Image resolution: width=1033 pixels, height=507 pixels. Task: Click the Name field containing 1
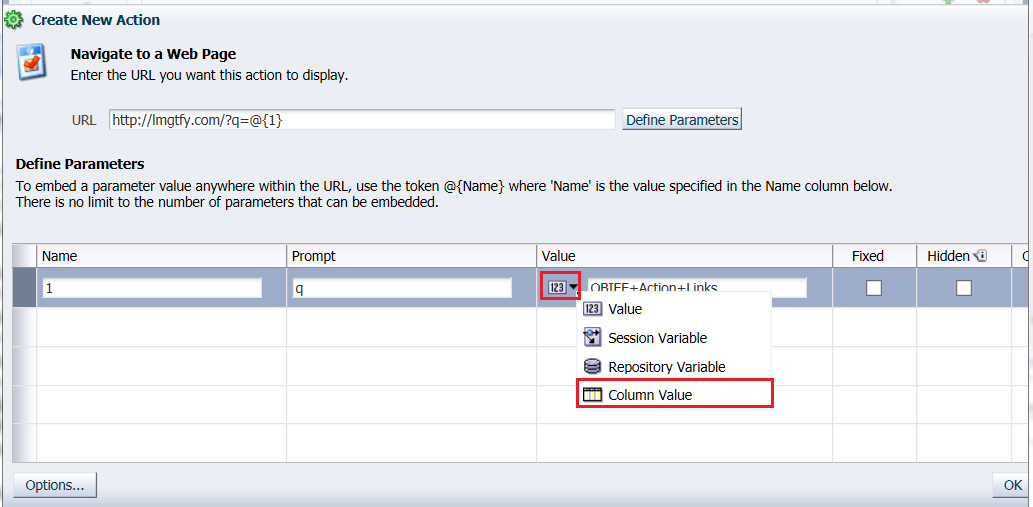152,288
